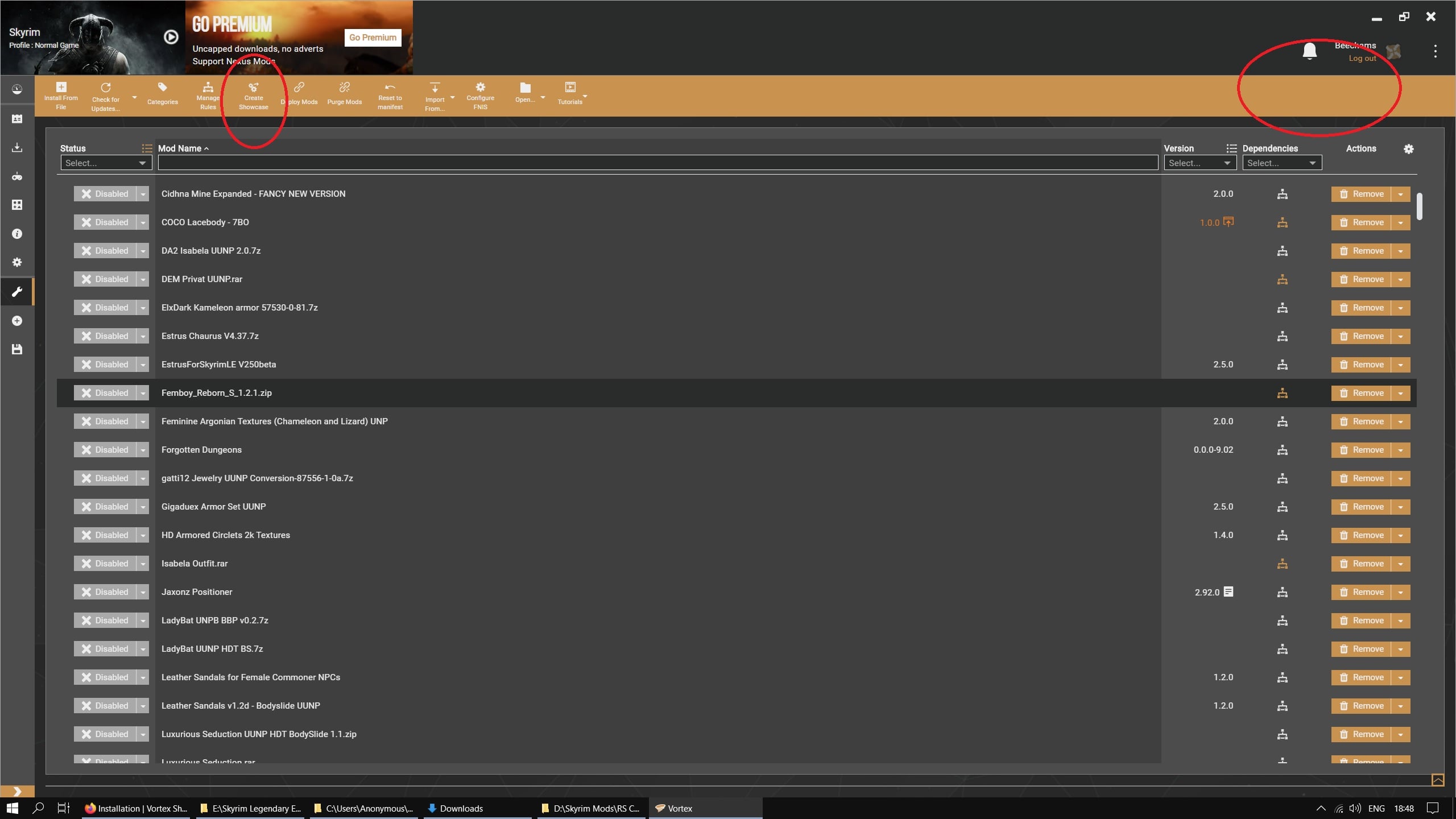The height and width of the screenshot is (819, 1456).
Task: Remove gatti12 Jewelry UUNP Conversion mod
Action: tap(1361, 478)
